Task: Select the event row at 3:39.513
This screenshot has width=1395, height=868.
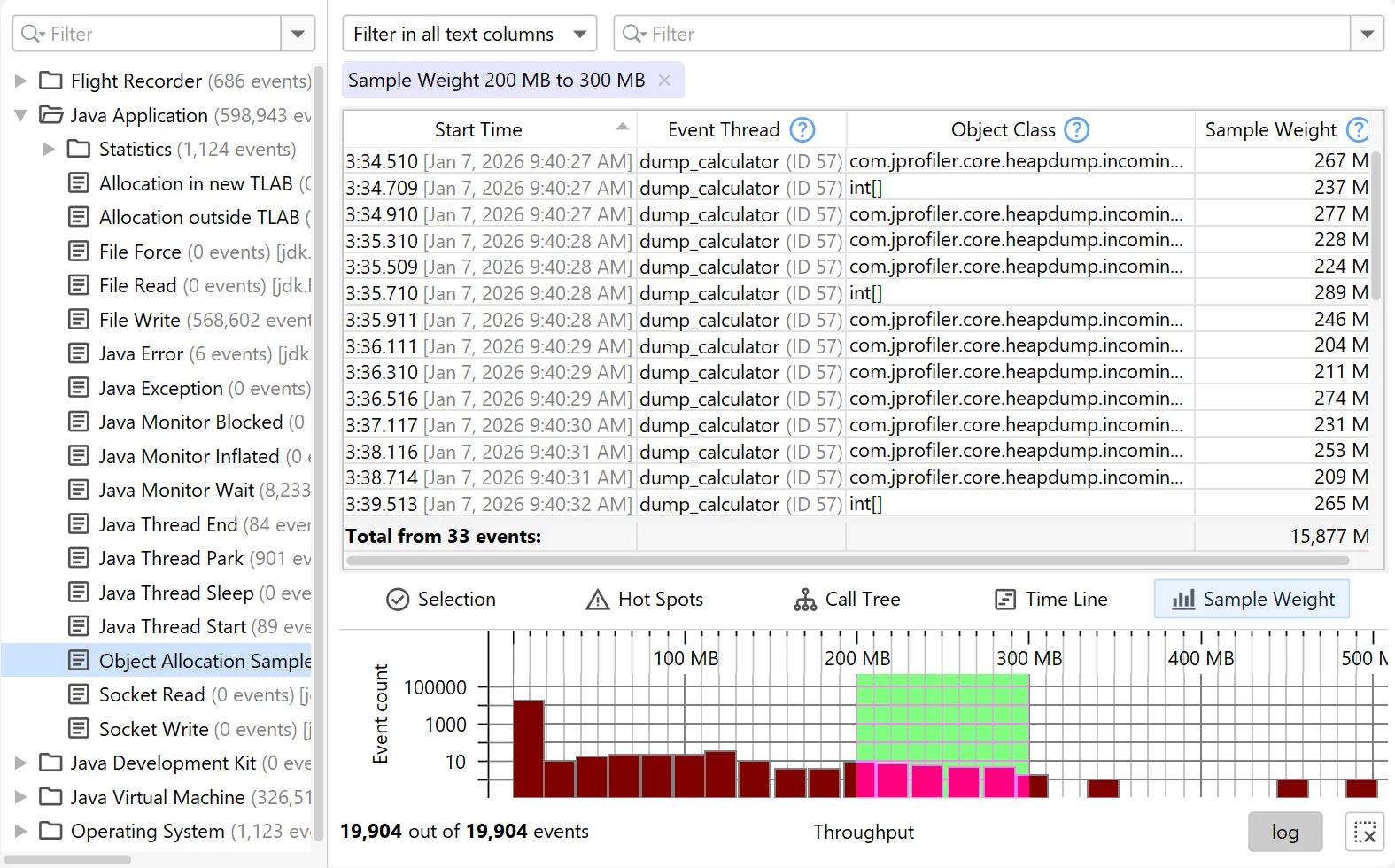Action: tap(856, 504)
